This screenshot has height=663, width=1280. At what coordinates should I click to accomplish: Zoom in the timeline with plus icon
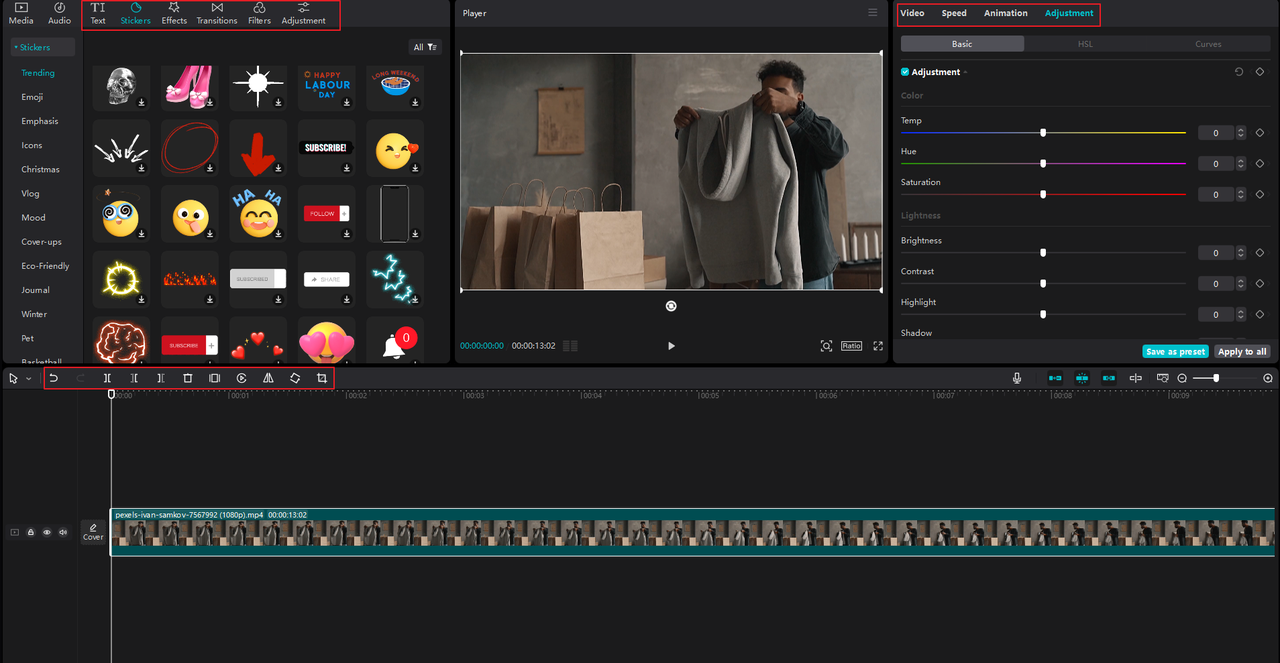tap(1268, 378)
